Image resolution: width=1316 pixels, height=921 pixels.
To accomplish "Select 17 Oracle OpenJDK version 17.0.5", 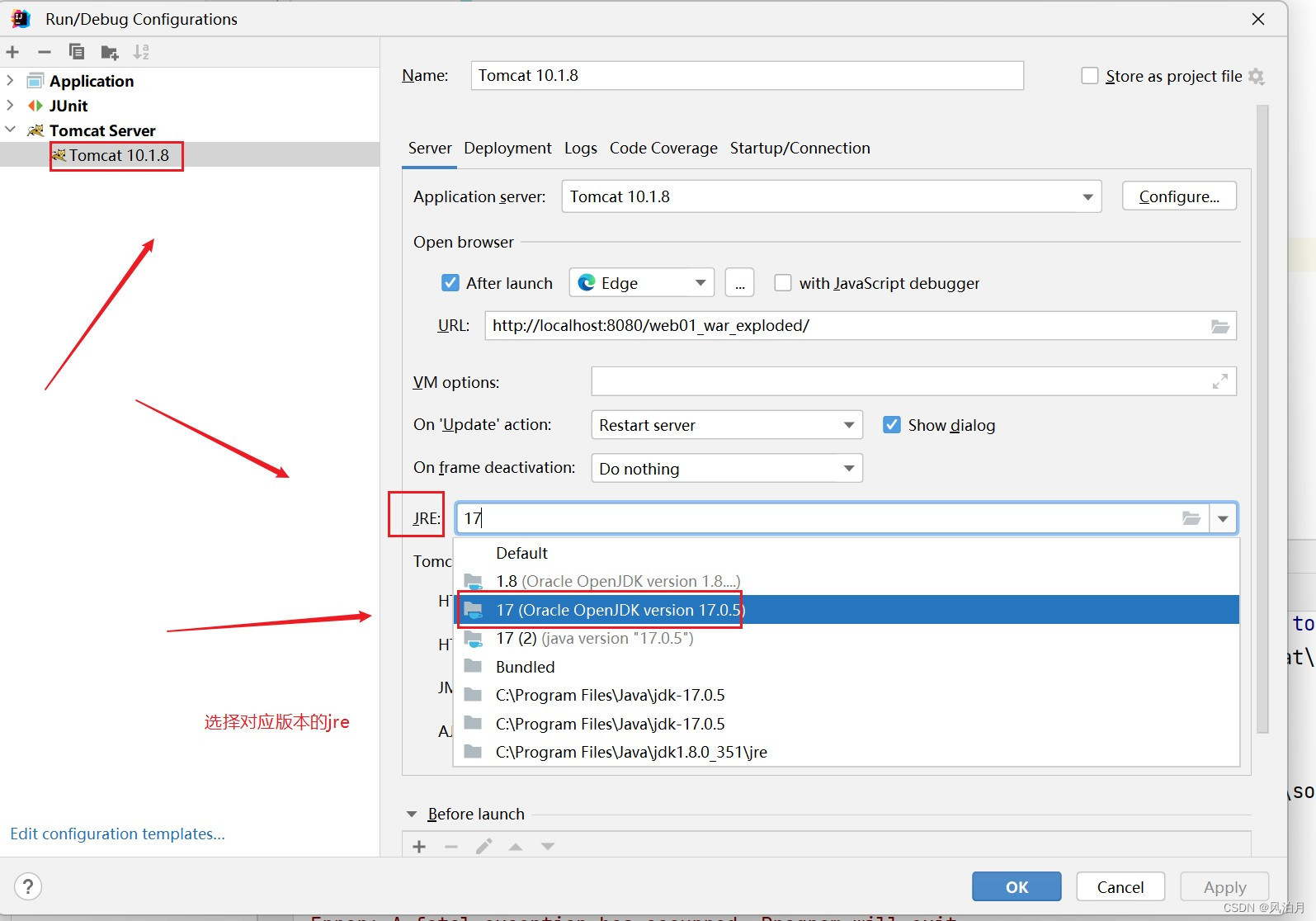I will tap(847, 610).
